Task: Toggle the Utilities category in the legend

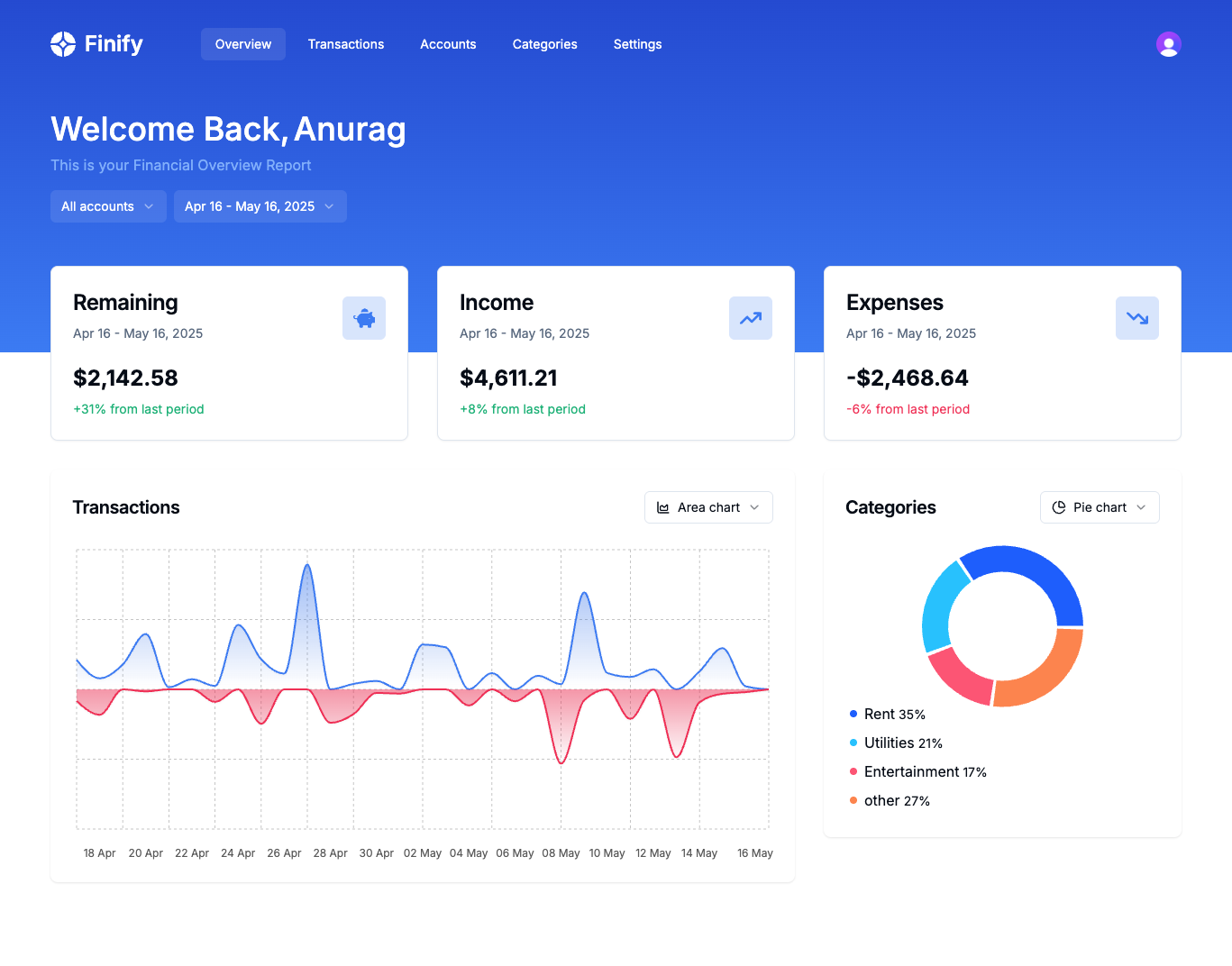Action: (x=902, y=743)
